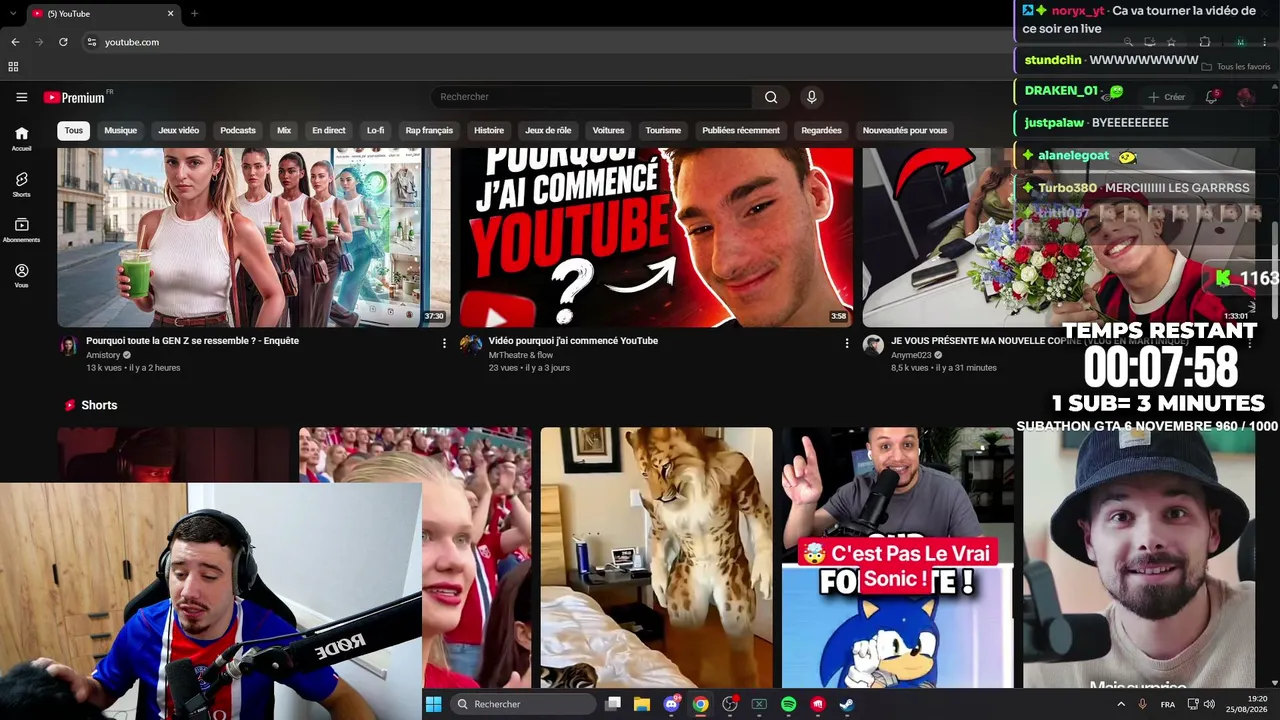Filter by the Jeux de rôle chip
Screen dimensions: 1280x720
548,130
